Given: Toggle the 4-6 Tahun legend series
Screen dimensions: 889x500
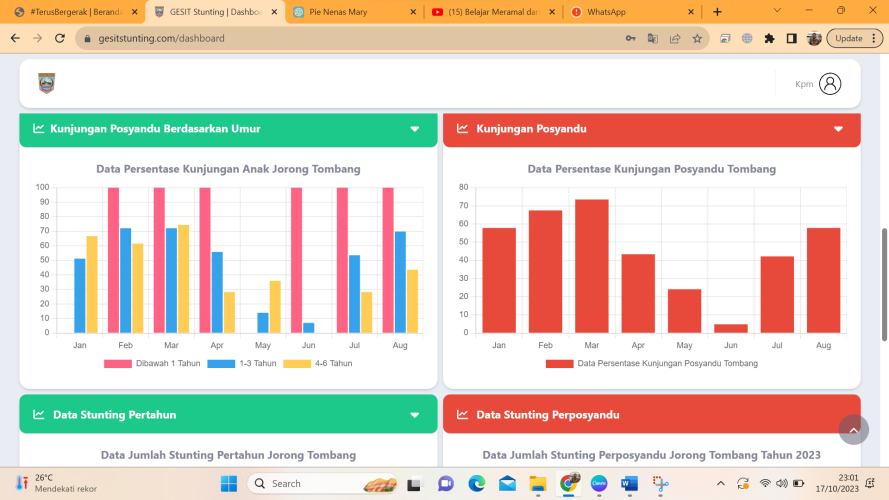Looking at the screenshot, I should point(318,363).
